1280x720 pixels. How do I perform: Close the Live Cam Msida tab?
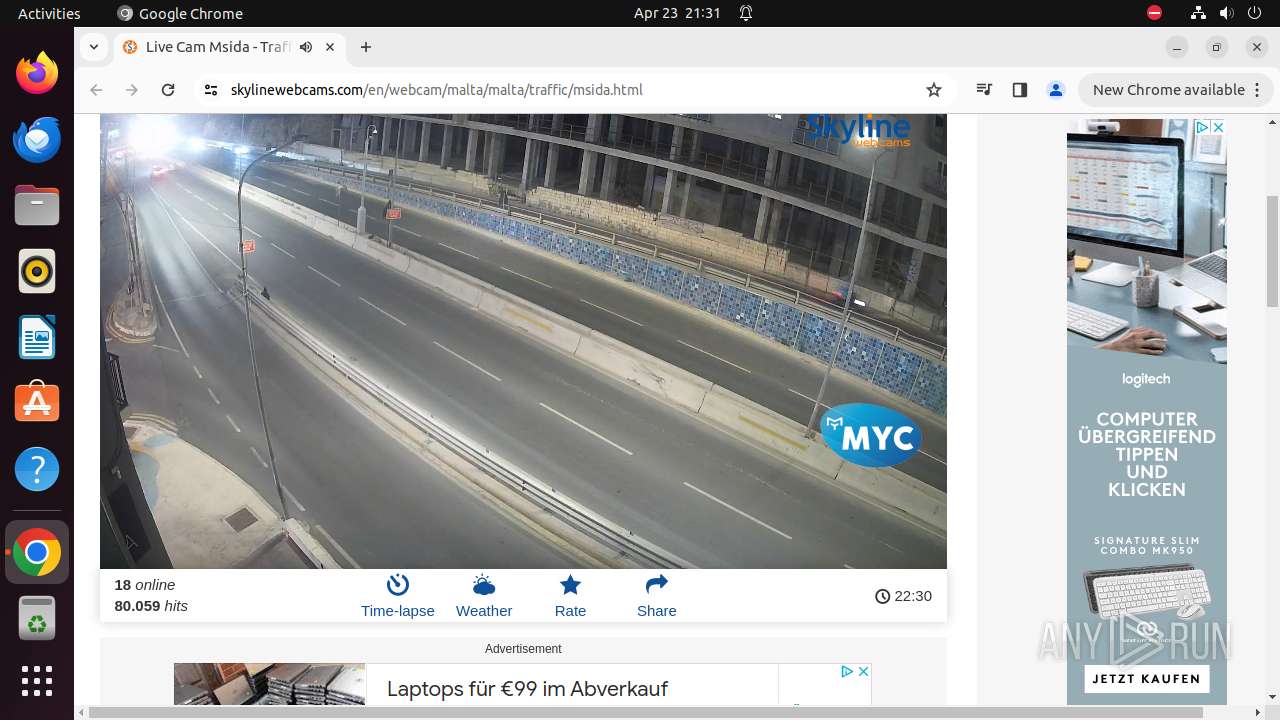(329, 47)
